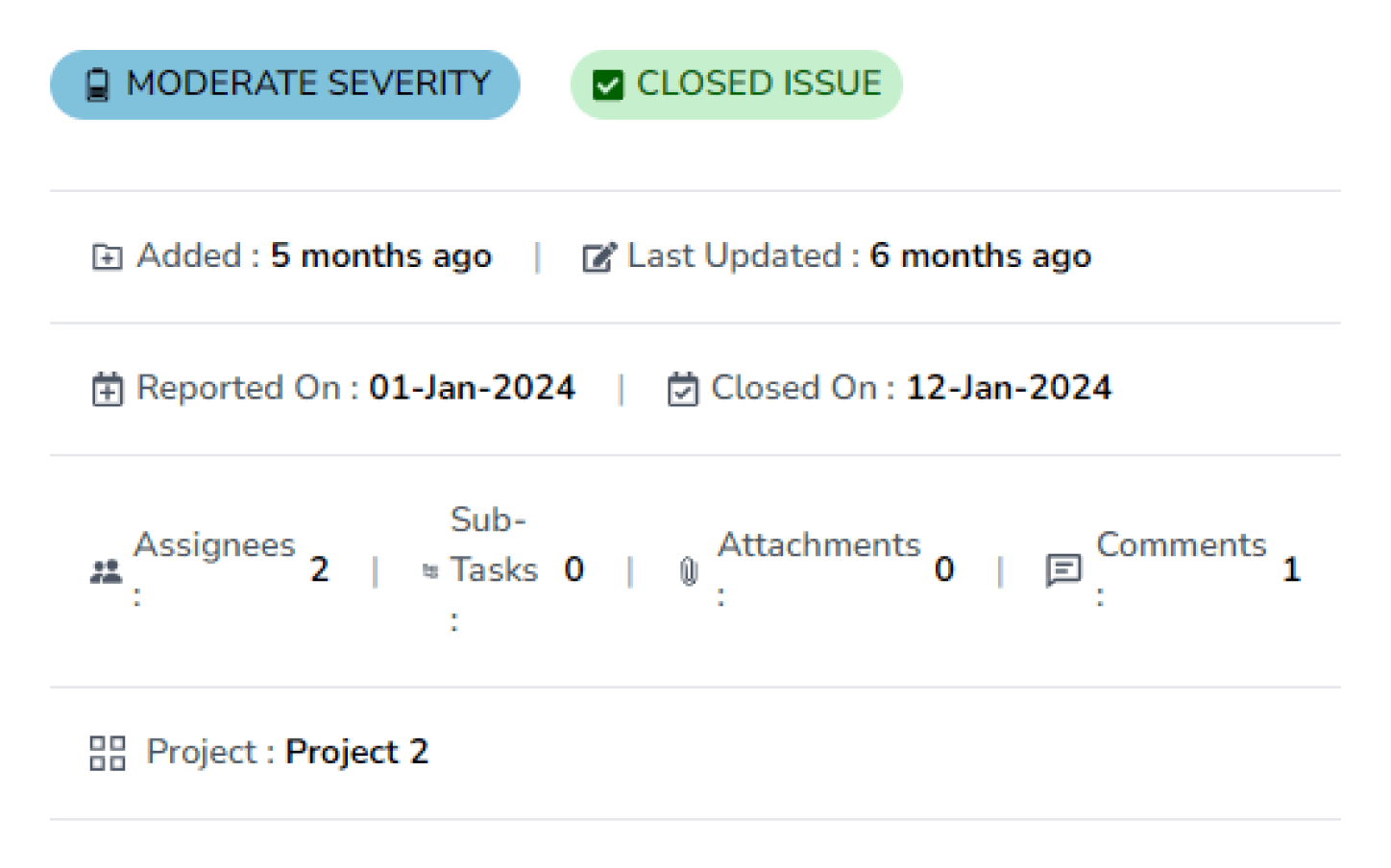
Task: Click the Attachments count of 0
Action: (943, 569)
